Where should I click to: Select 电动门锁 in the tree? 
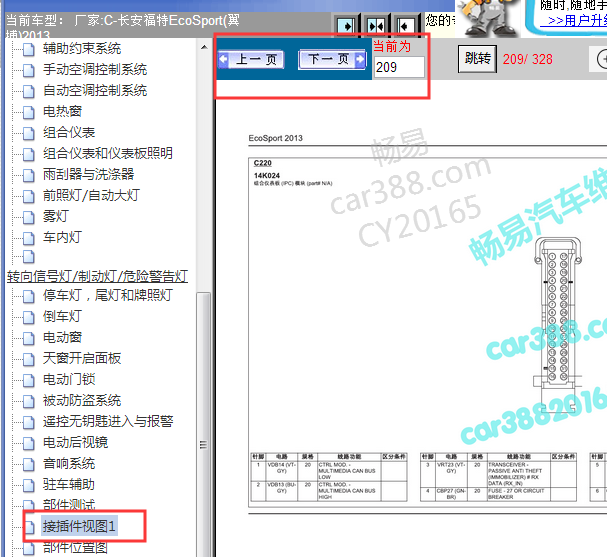[x=69, y=379]
